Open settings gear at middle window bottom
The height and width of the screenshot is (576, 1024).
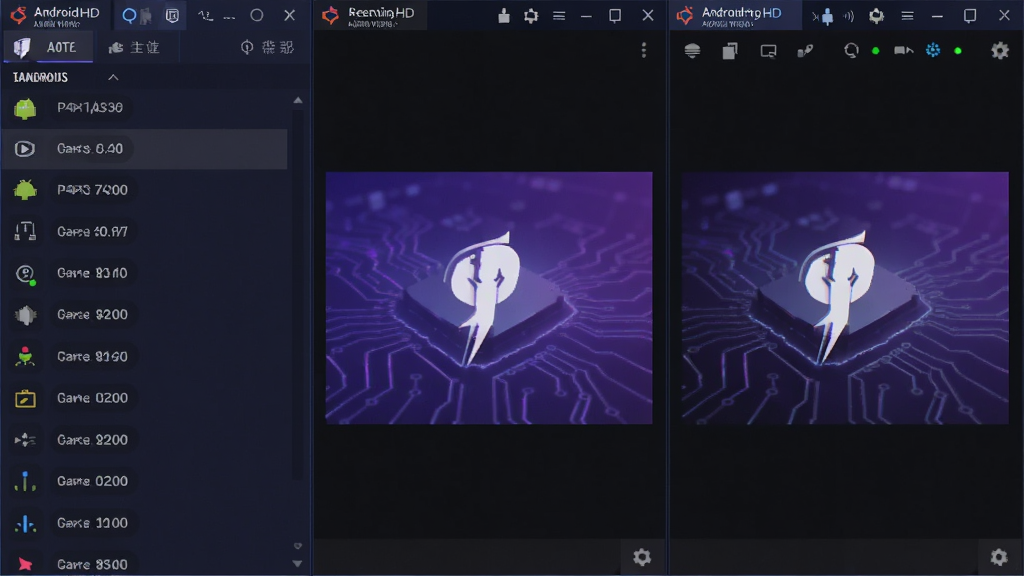click(642, 557)
